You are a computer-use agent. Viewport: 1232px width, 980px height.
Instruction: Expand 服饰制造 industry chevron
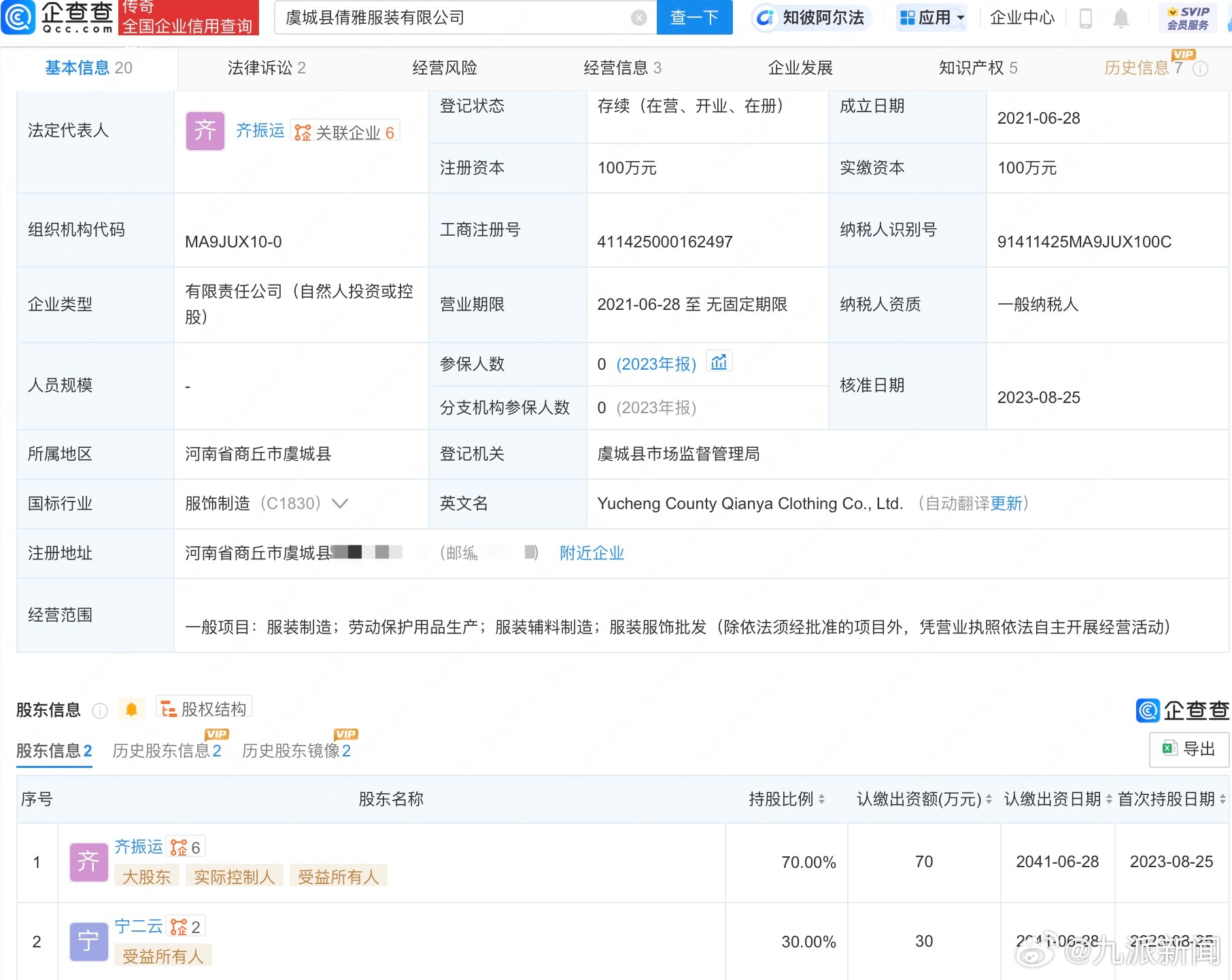pyautogui.click(x=339, y=504)
